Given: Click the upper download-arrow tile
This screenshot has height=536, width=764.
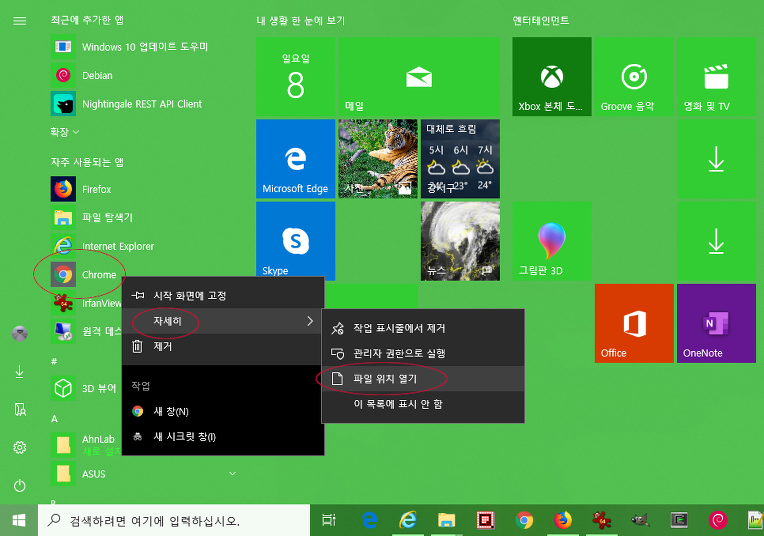Looking at the screenshot, I should [716, 159].
